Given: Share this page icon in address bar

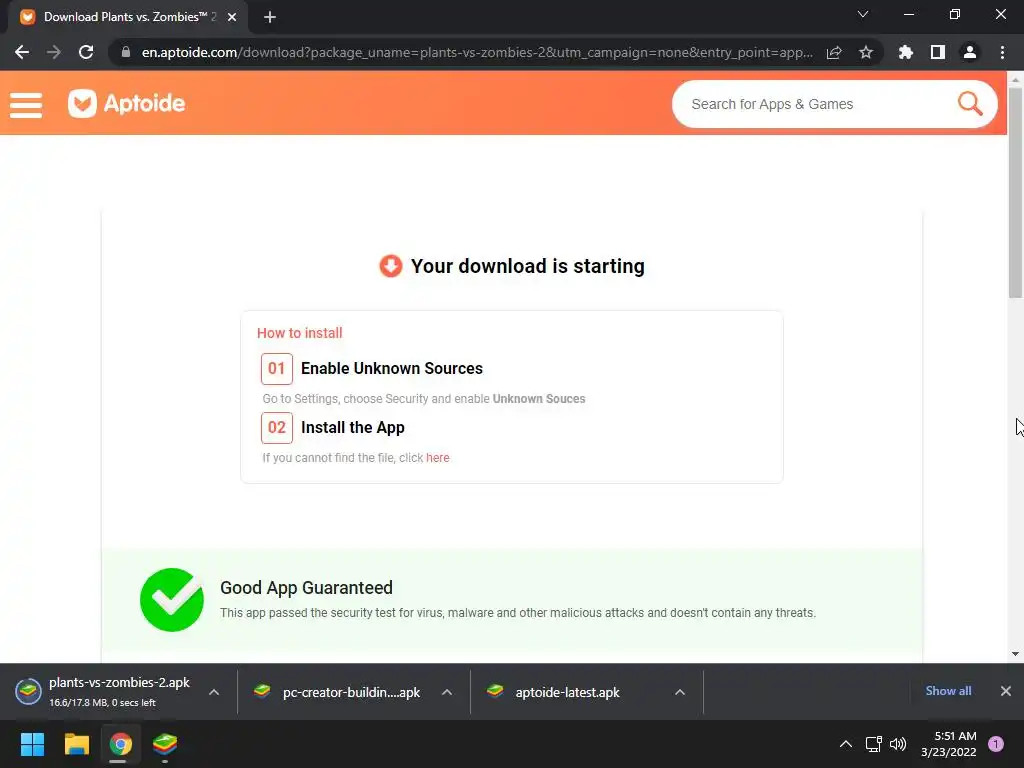Looking at the screenshot, I should pyautogui.click(x=834, y=52).
